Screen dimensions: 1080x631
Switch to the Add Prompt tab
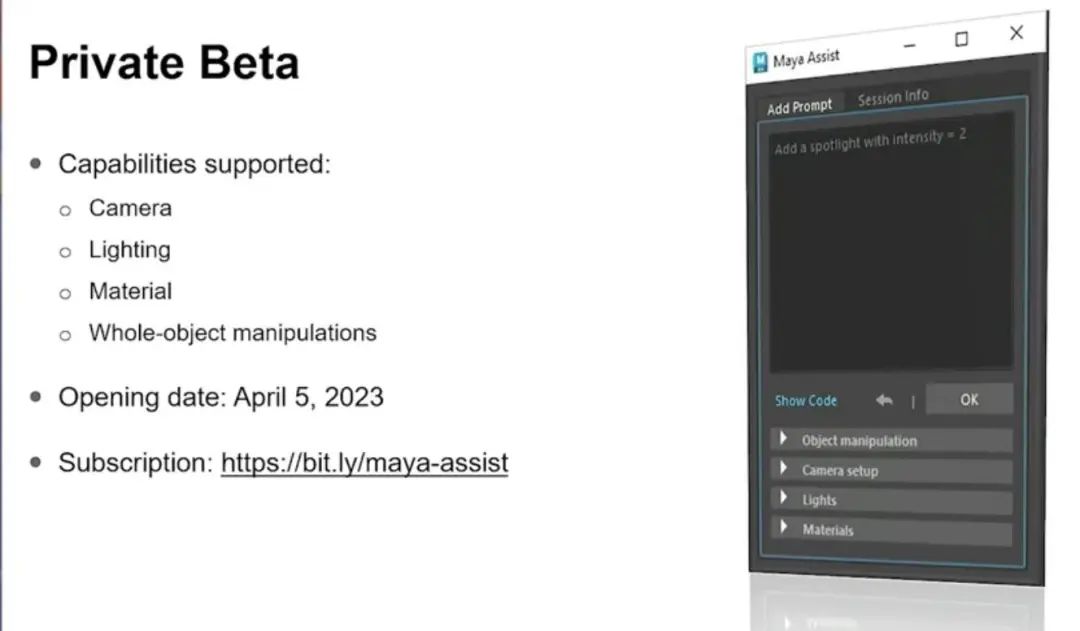tap(799, 106)
